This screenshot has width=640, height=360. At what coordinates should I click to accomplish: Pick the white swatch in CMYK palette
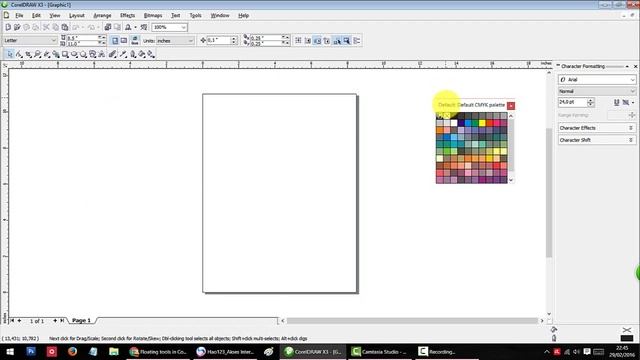[454, 123]
